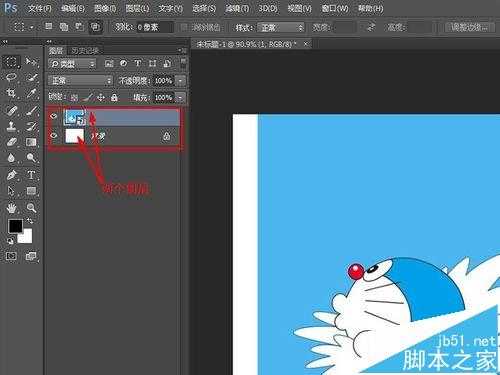Select the History Brush tool
The height and width of the screenshot is (375, 500).
(31, 126)
